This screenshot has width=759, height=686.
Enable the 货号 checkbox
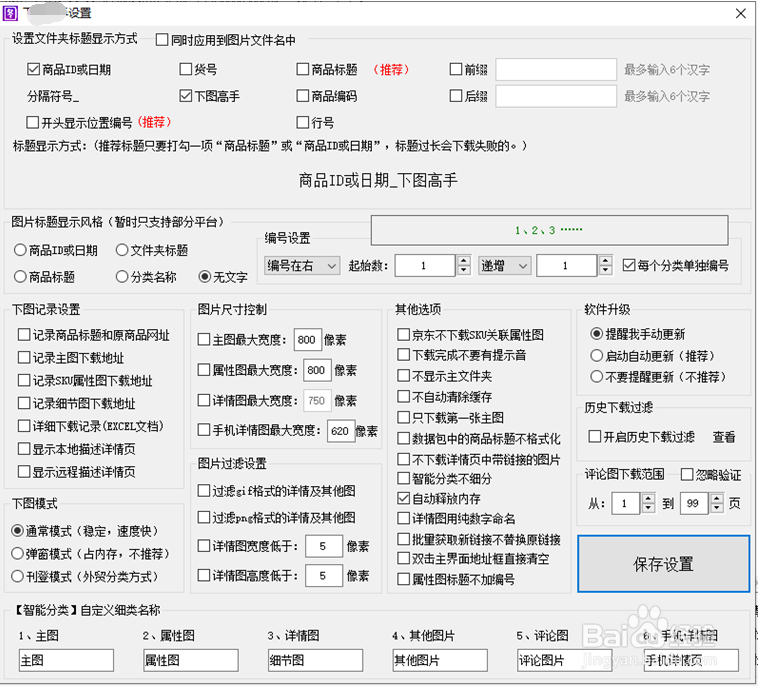(x=185, y=69)
